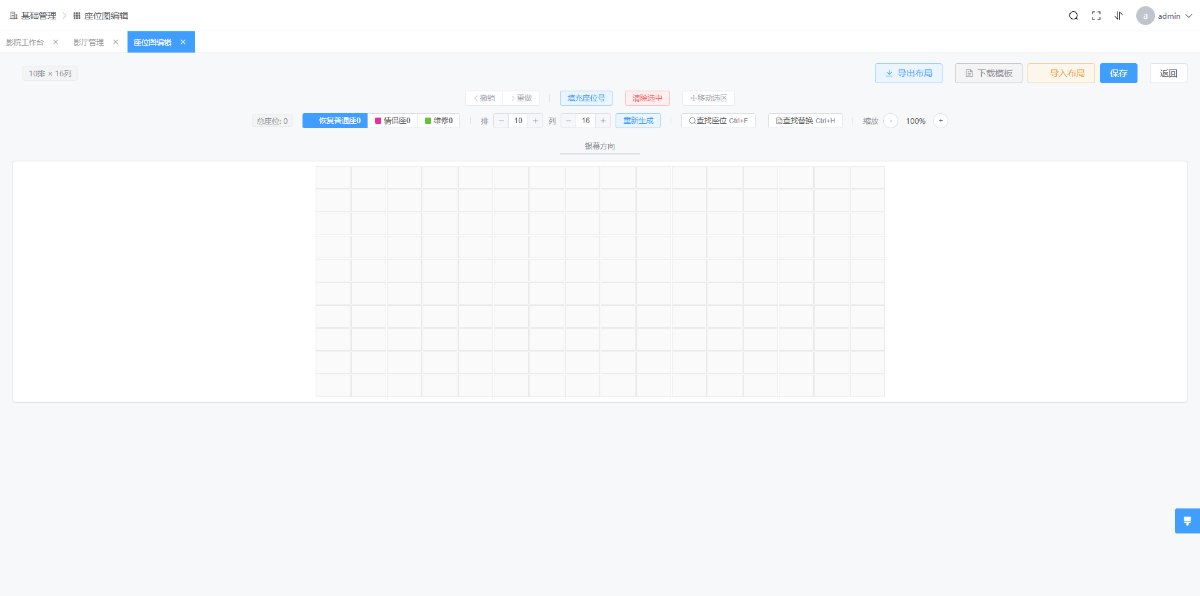Click the 返回 back button

click(1169, 73)
